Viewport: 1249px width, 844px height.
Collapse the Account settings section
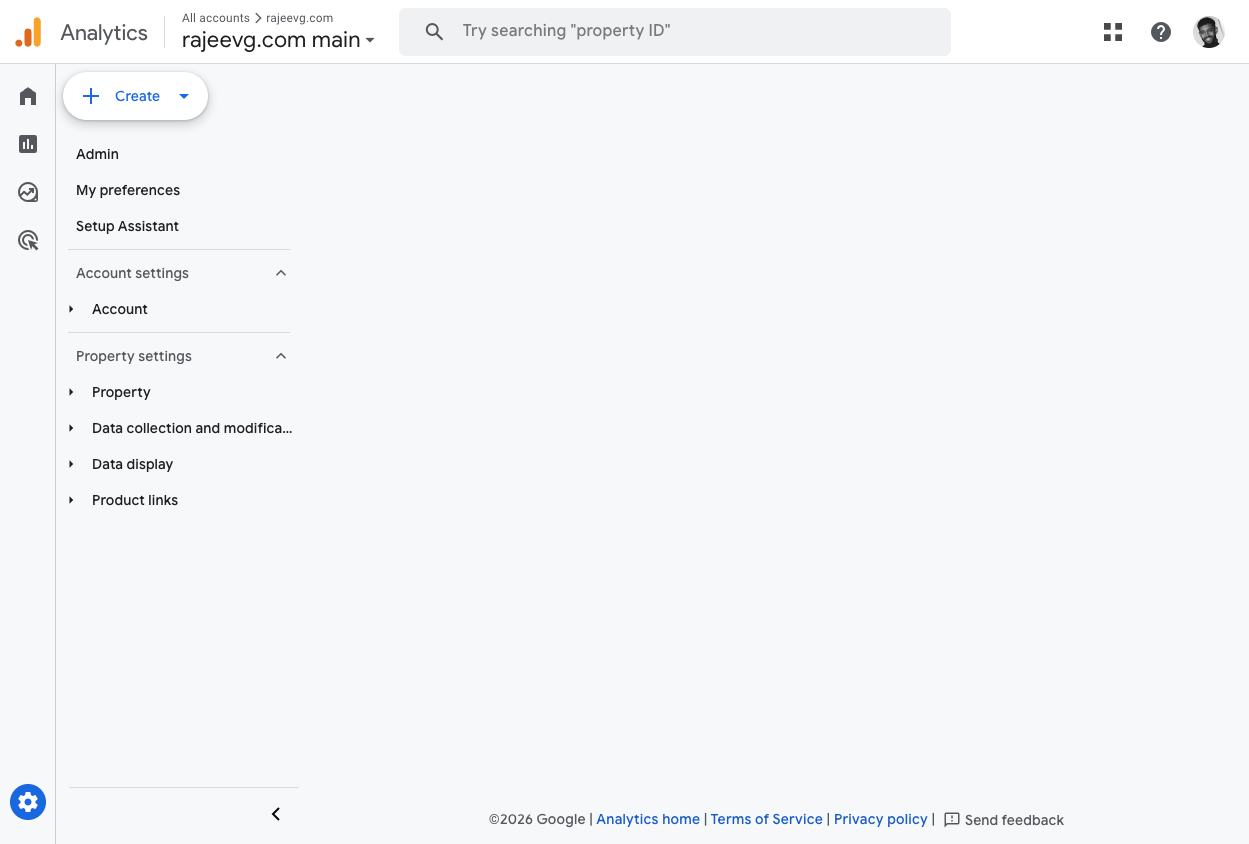click(x=281, y=273)
